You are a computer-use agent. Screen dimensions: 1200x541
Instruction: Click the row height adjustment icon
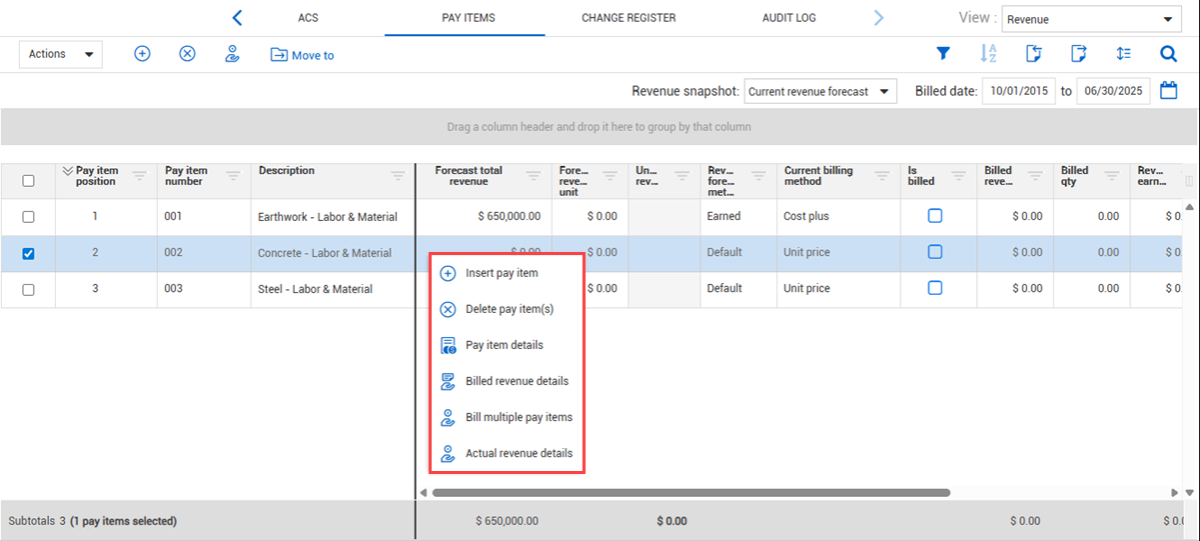pyautogui.click(x=1123, y=54)
